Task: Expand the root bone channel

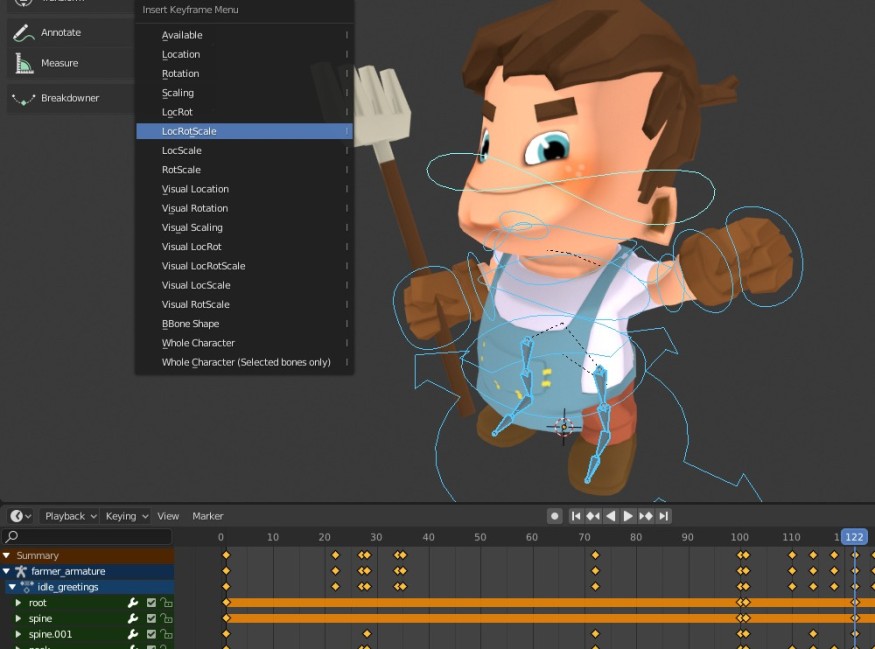Action: (x=18, y=603)
